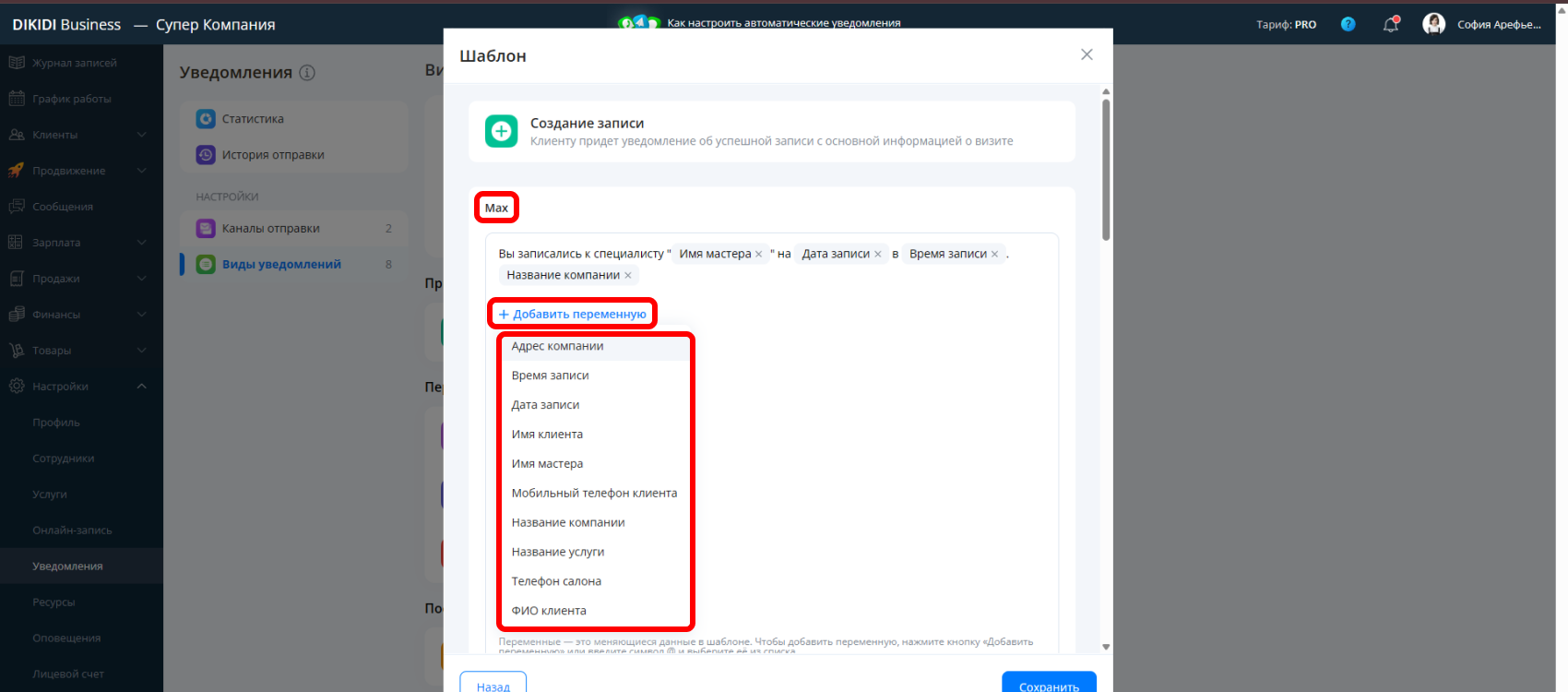Click the Сохранить button

(1049, 683)
